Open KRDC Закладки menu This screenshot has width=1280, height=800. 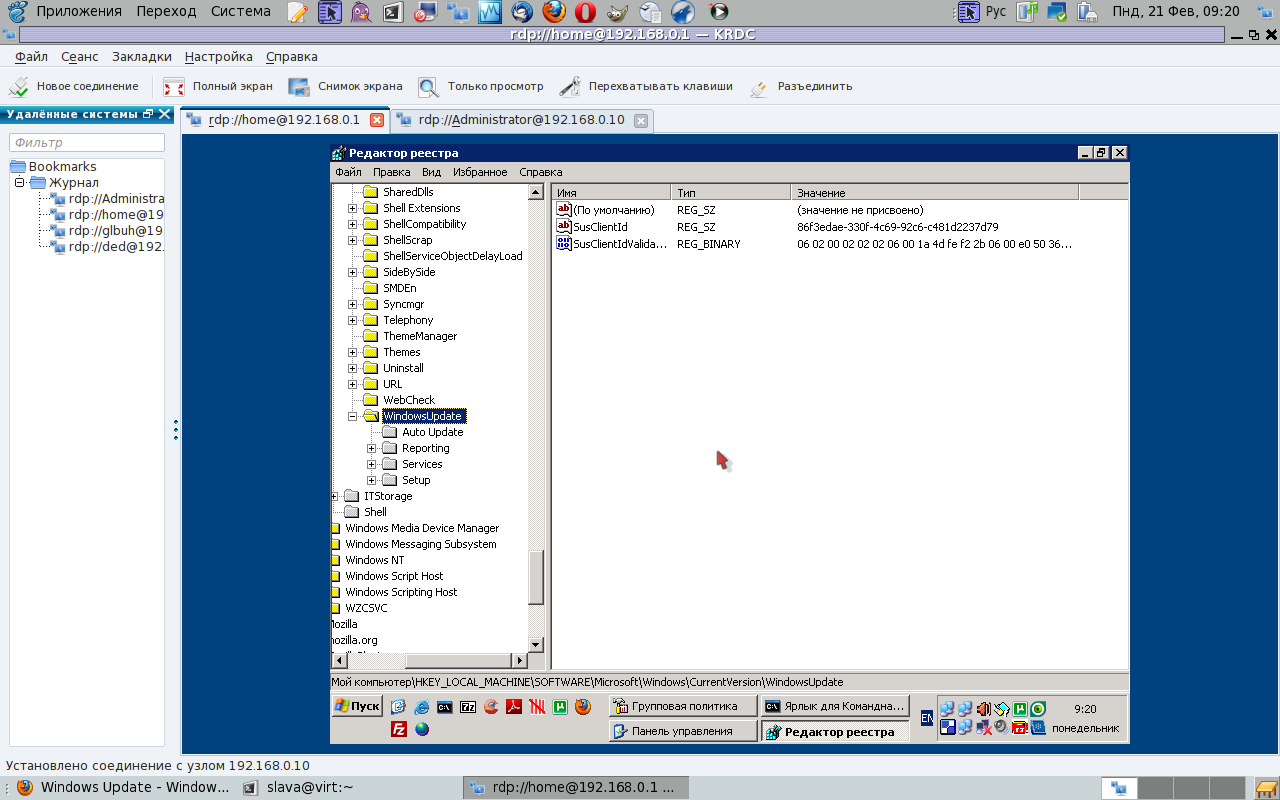click(142, 57)
